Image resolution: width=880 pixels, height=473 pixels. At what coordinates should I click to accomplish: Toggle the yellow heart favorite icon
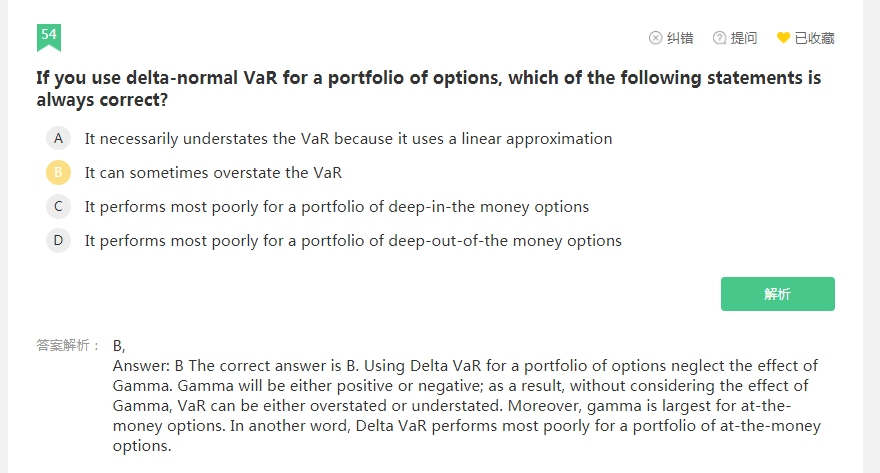point(783,38)
